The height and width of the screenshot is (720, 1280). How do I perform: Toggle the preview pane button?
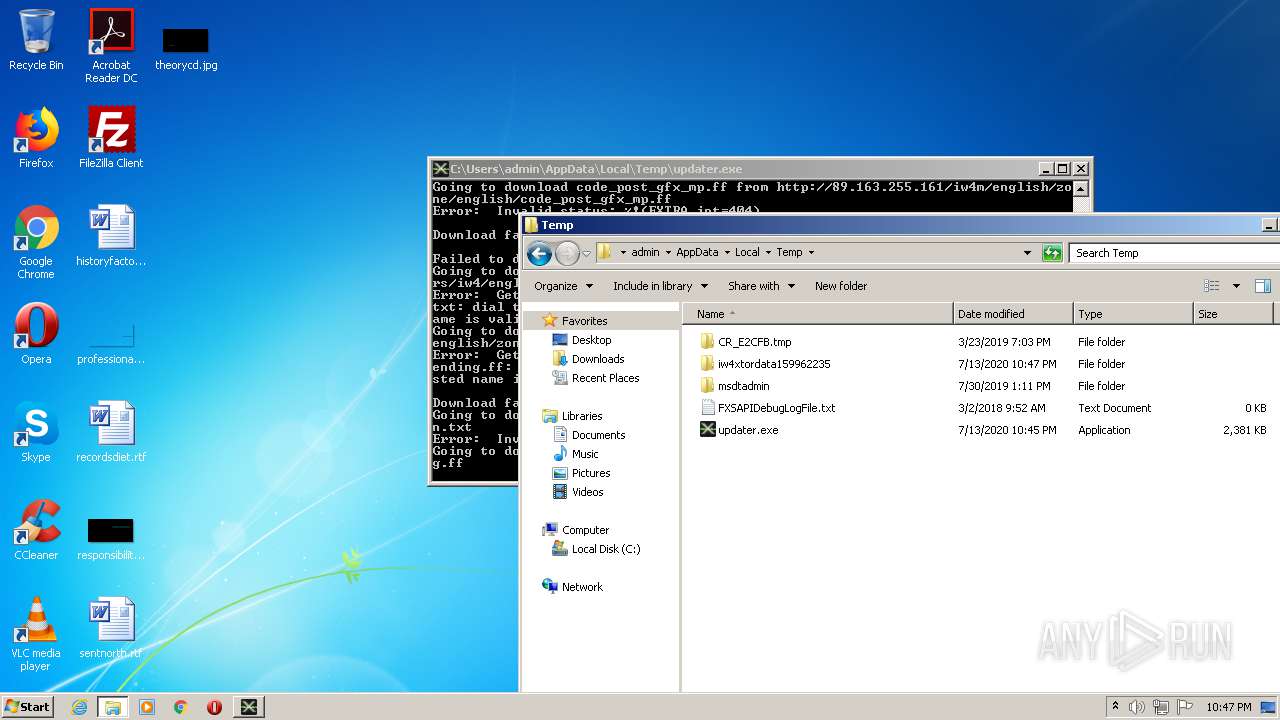click(1263, 286)
